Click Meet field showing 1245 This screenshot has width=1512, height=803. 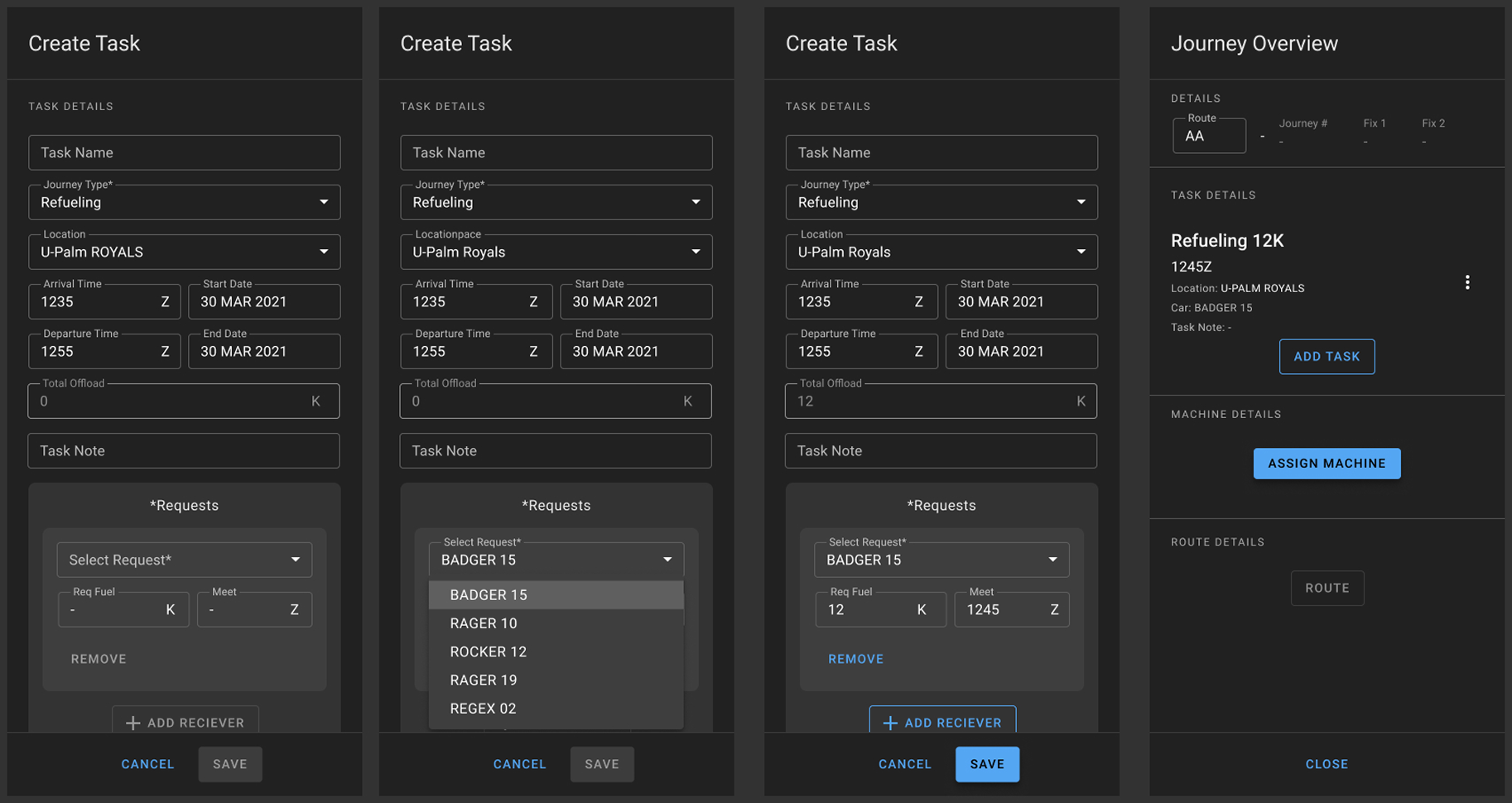(x=1012, y=609)
